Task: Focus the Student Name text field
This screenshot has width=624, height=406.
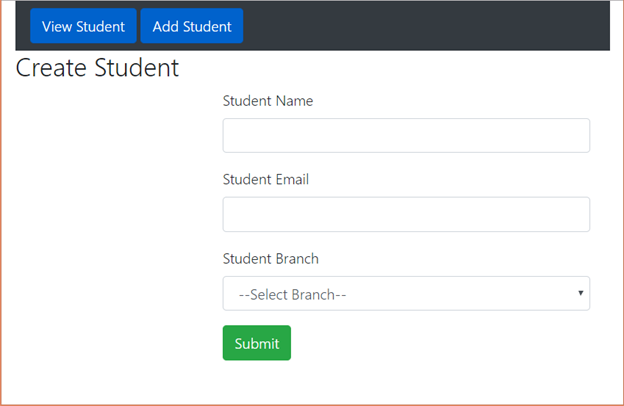Action: (406, 136)
